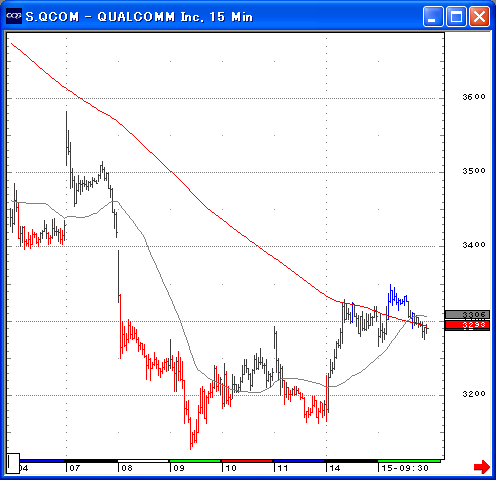Click the red 3293 price label
Screen dimensions: 496x480
(467, 324)
